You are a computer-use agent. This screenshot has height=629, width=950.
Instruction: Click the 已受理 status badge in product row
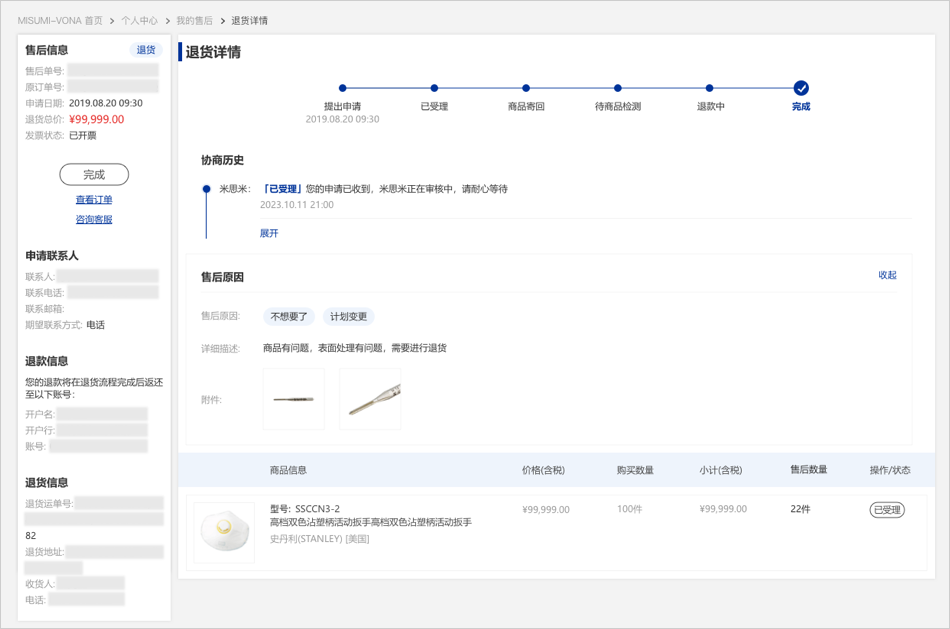(887, 510)
